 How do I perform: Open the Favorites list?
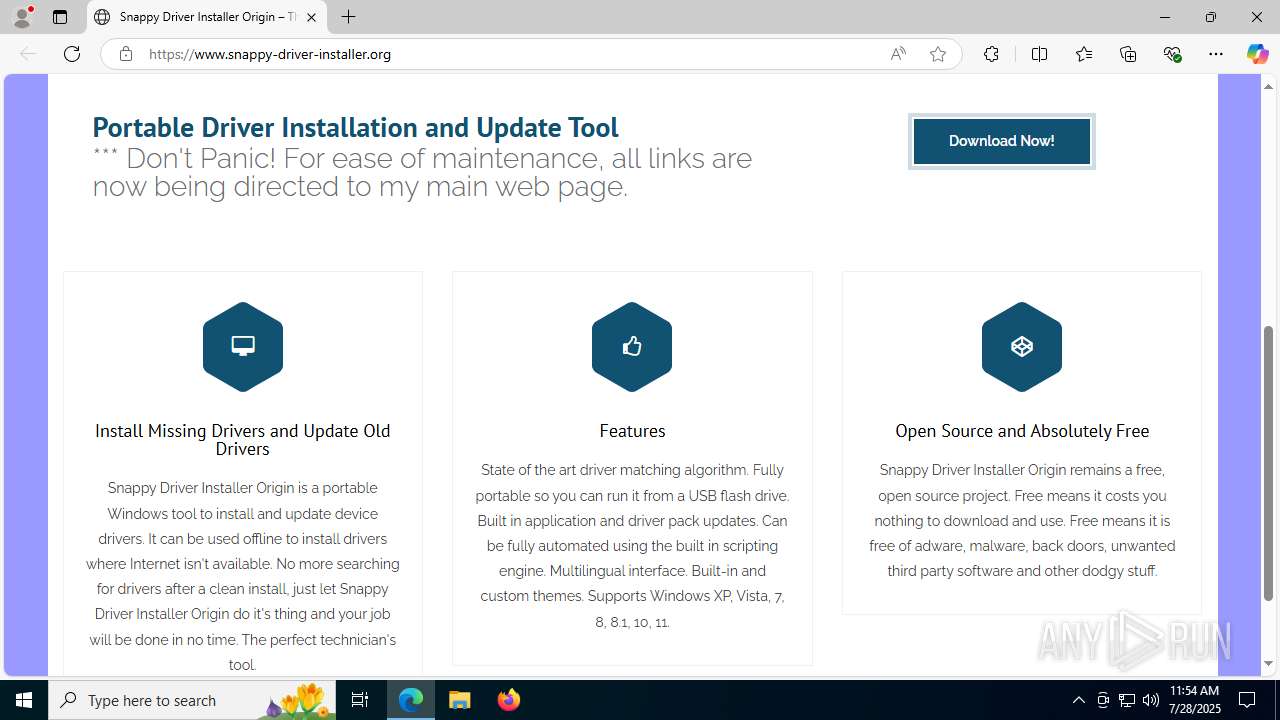point(1084,54)
